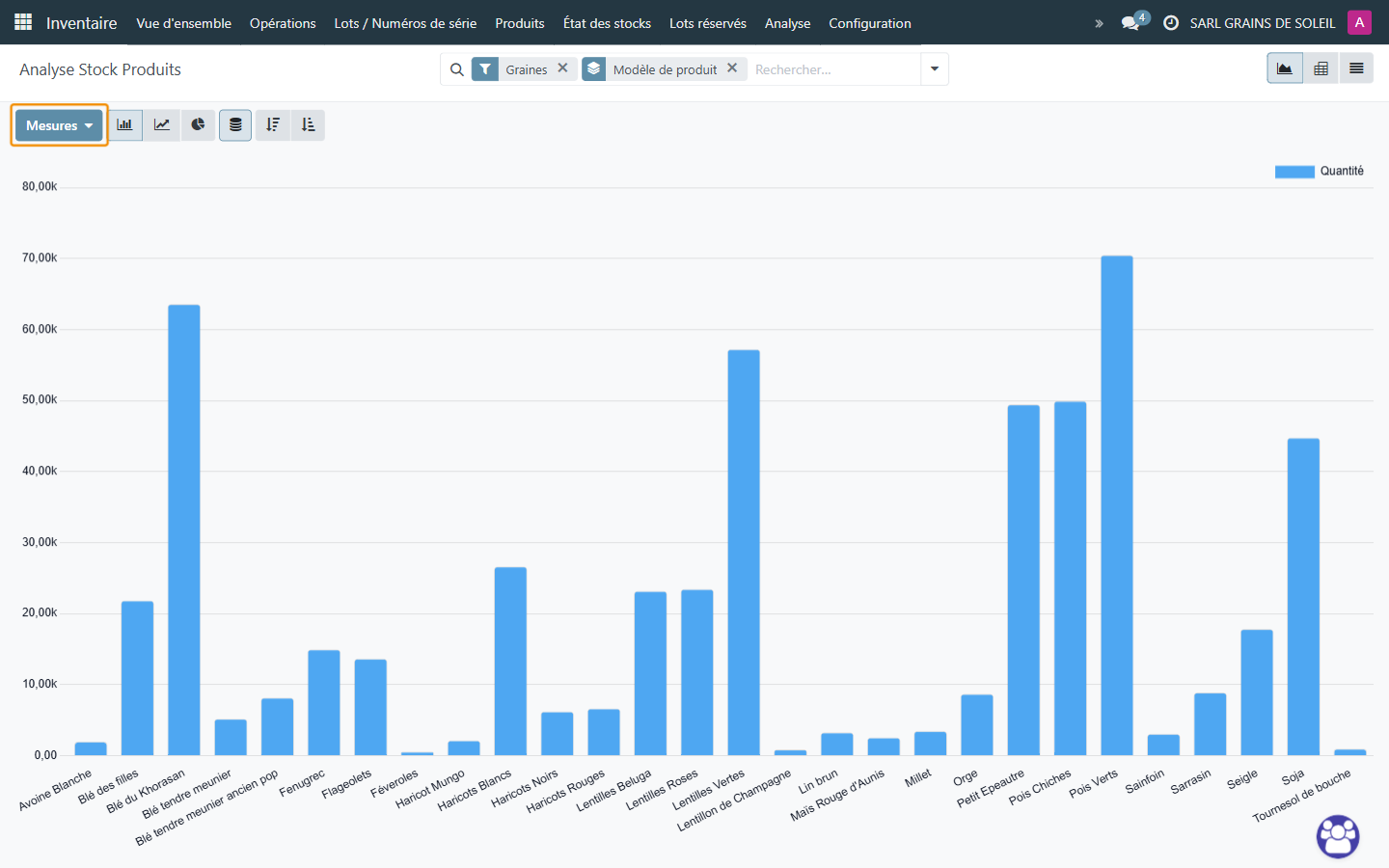Viewport: 1389px width, 868px height.
Task: Click the search magnifier icon
Action: (x=457, y=69)
